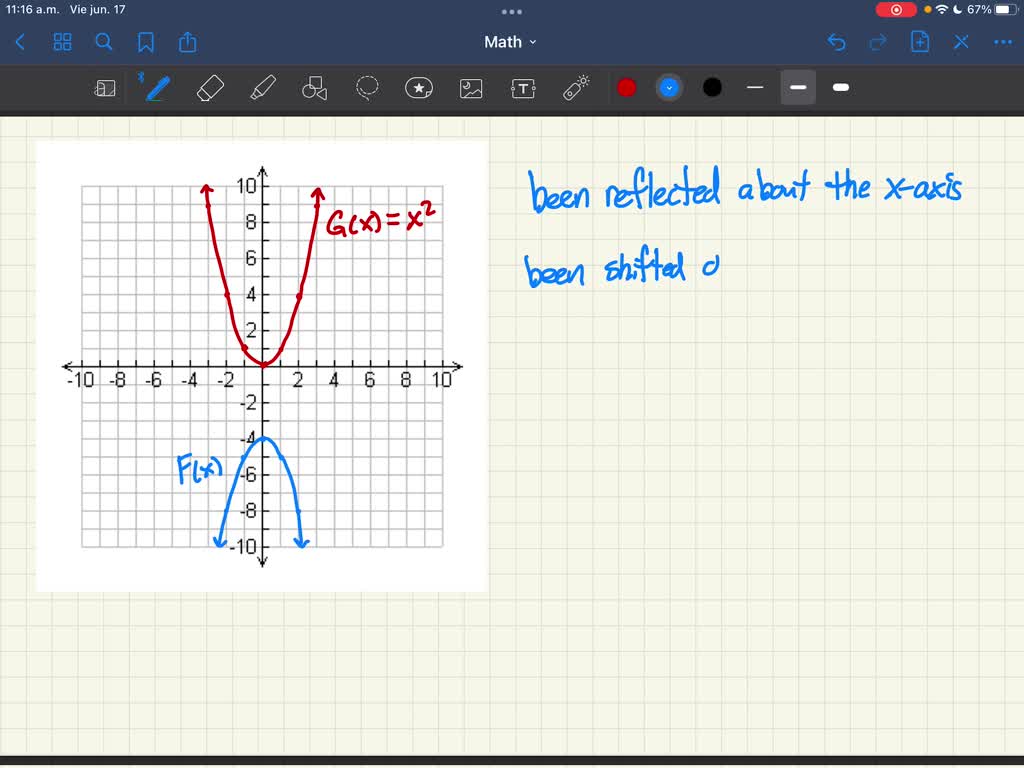The image size is (1024, 768).
Task: Activate the Lasso selection tool
Action: tap(366, 88)
